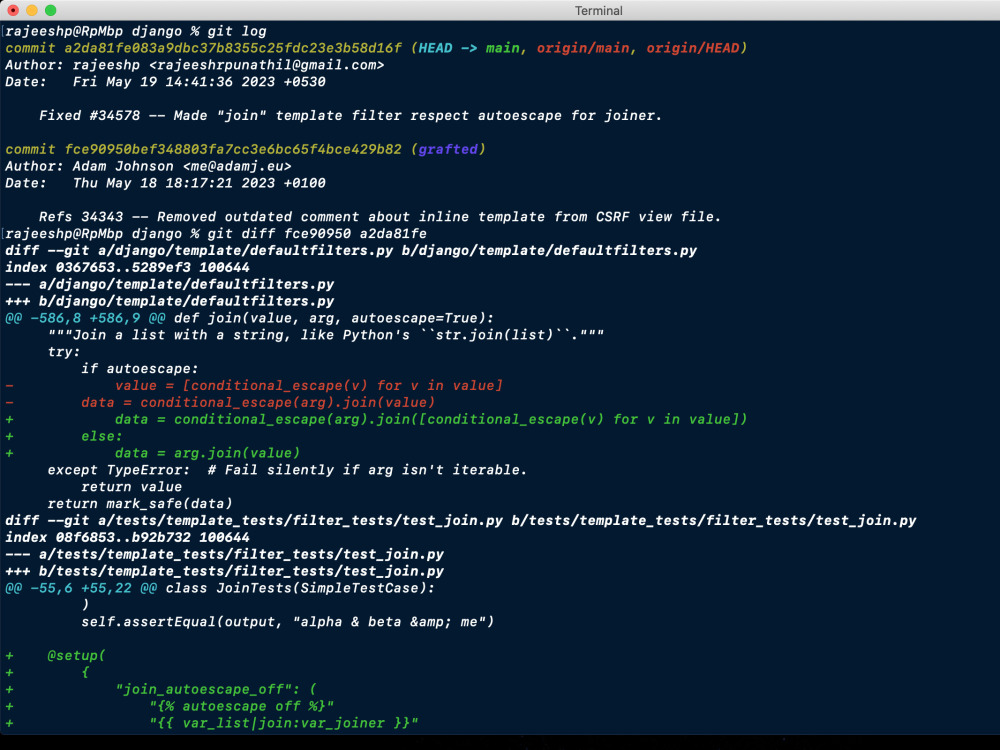
Task: Click the 'self.assertEqual(output' line
Action: click(288, 622)
